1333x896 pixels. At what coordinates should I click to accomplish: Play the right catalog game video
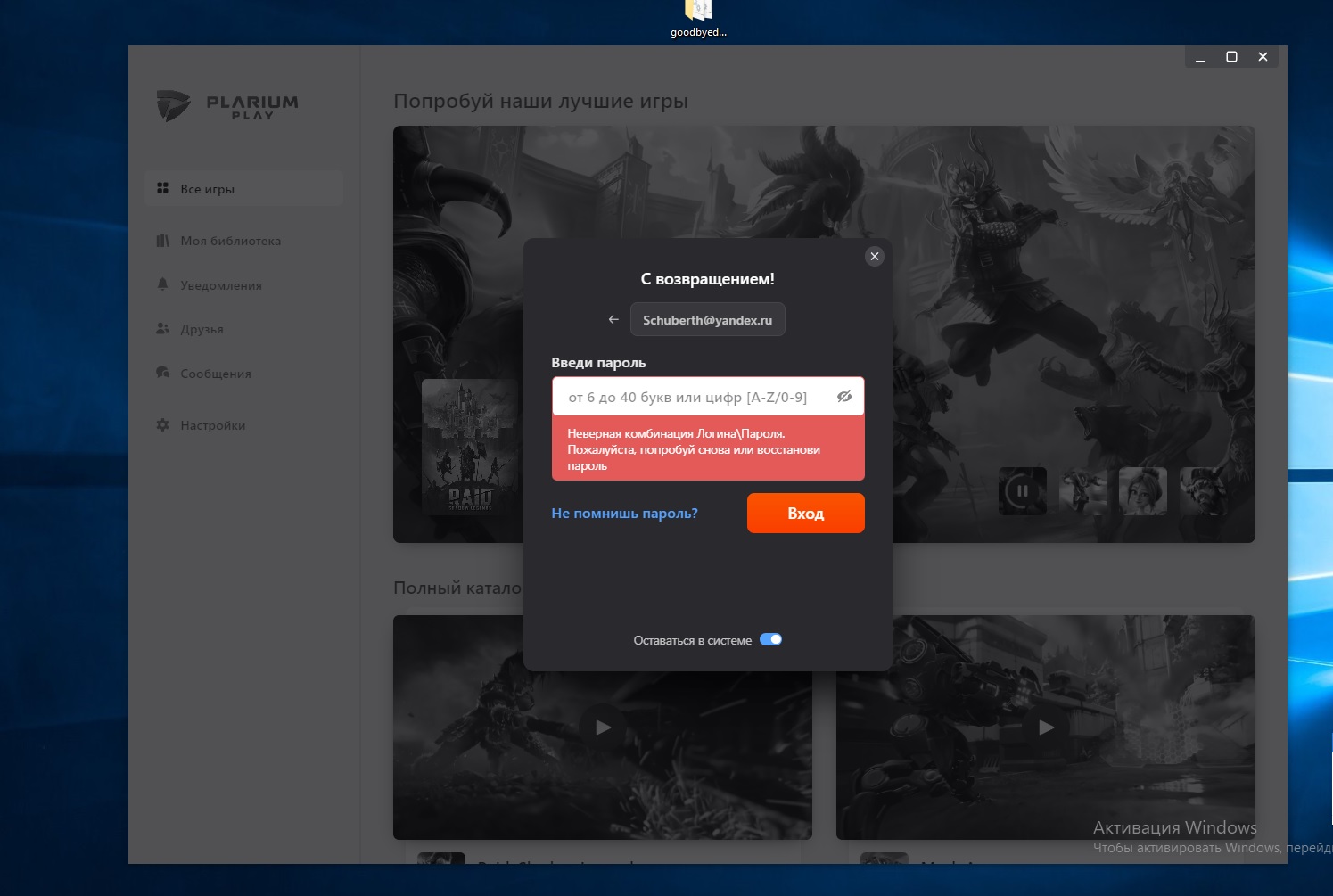(1046, 727)
